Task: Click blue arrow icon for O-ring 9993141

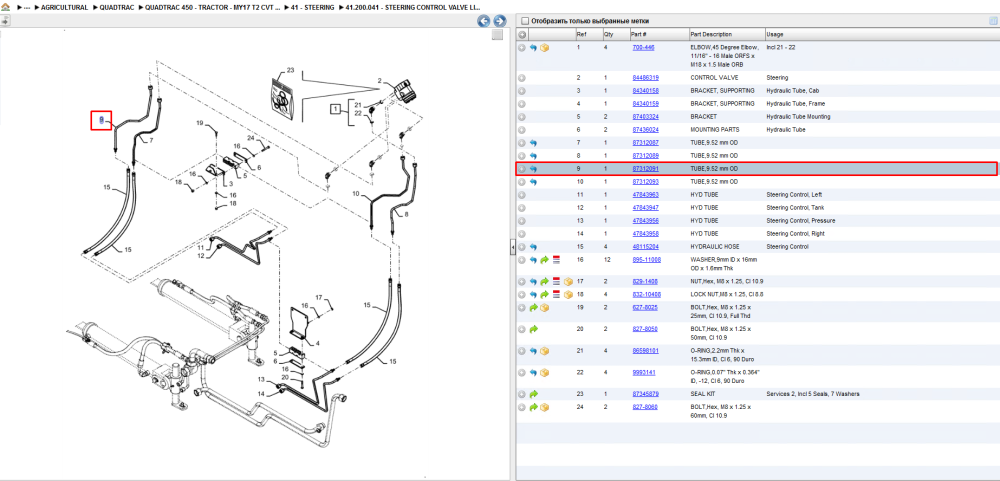Action: pyautogui.click(x=533, y=373)
